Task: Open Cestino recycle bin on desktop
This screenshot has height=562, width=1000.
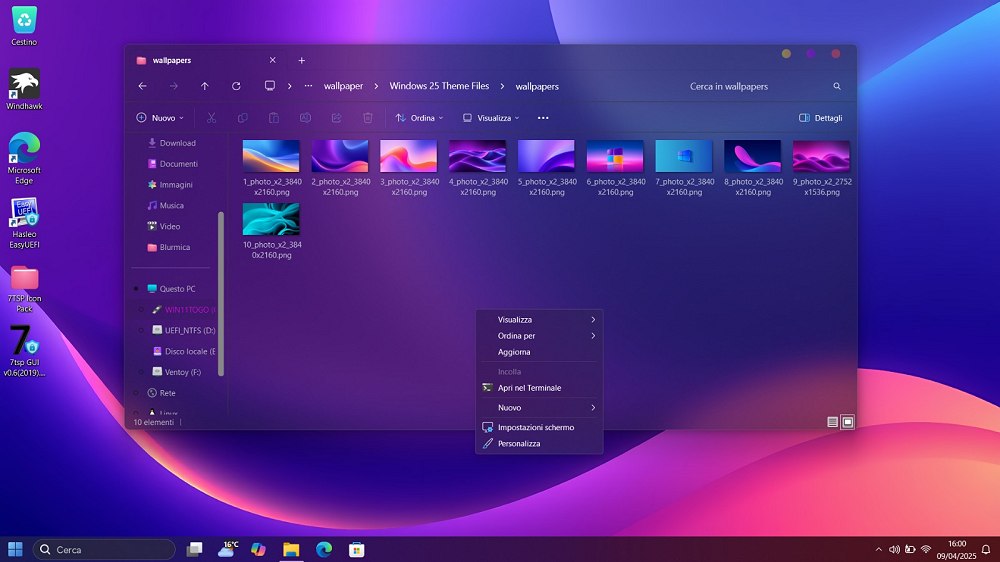Action: (24, 26)
